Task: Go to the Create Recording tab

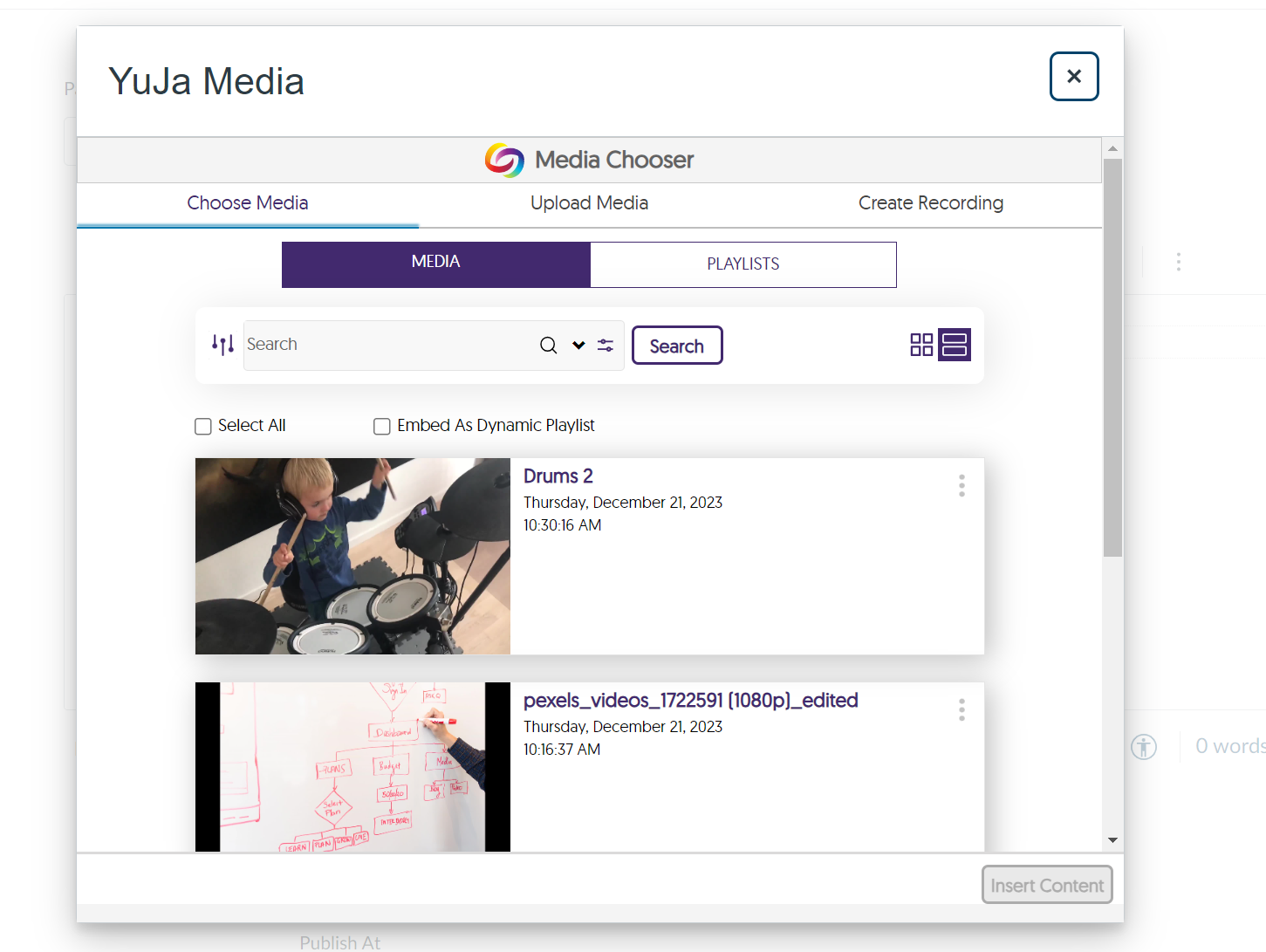Action: 931,203
